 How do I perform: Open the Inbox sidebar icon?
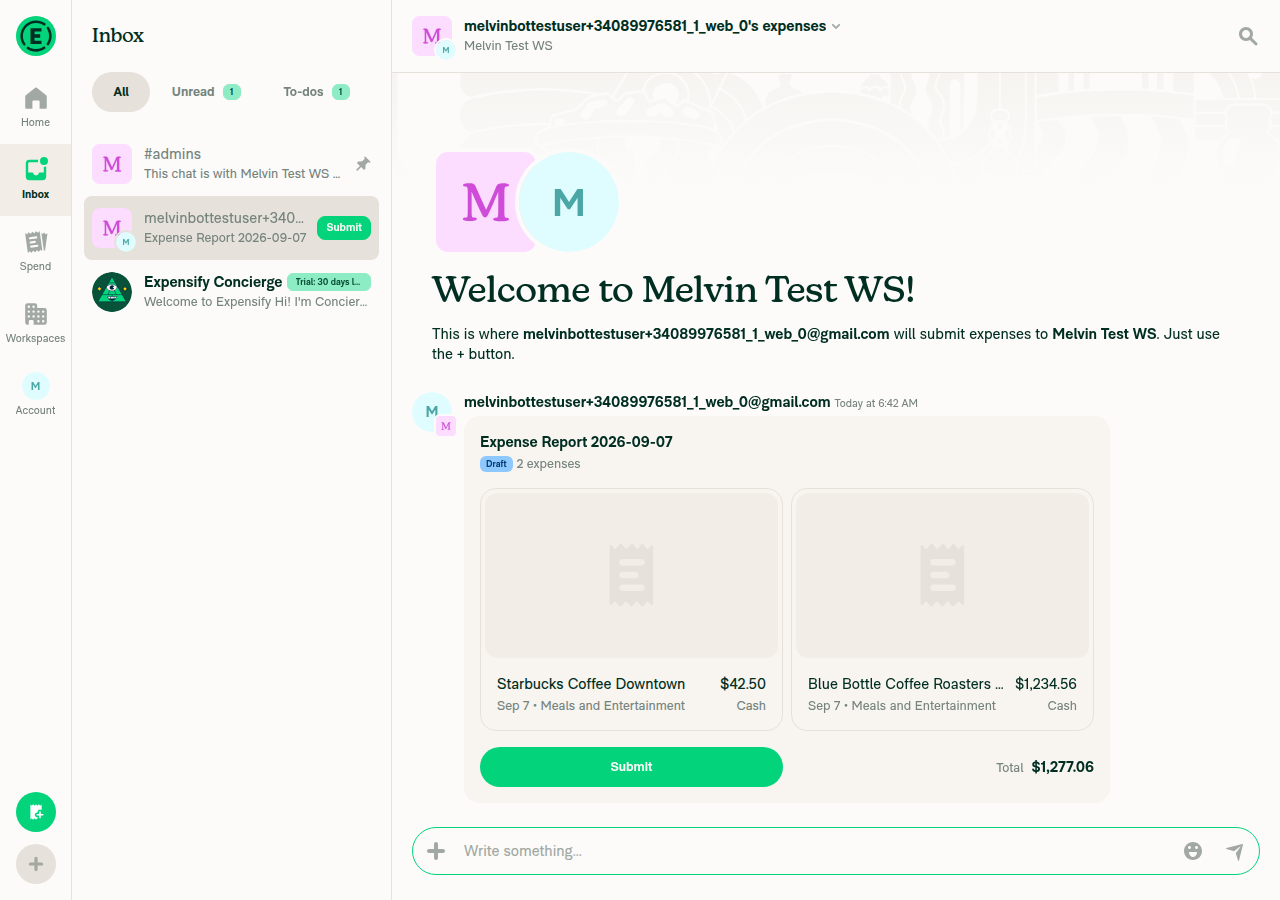35,180
